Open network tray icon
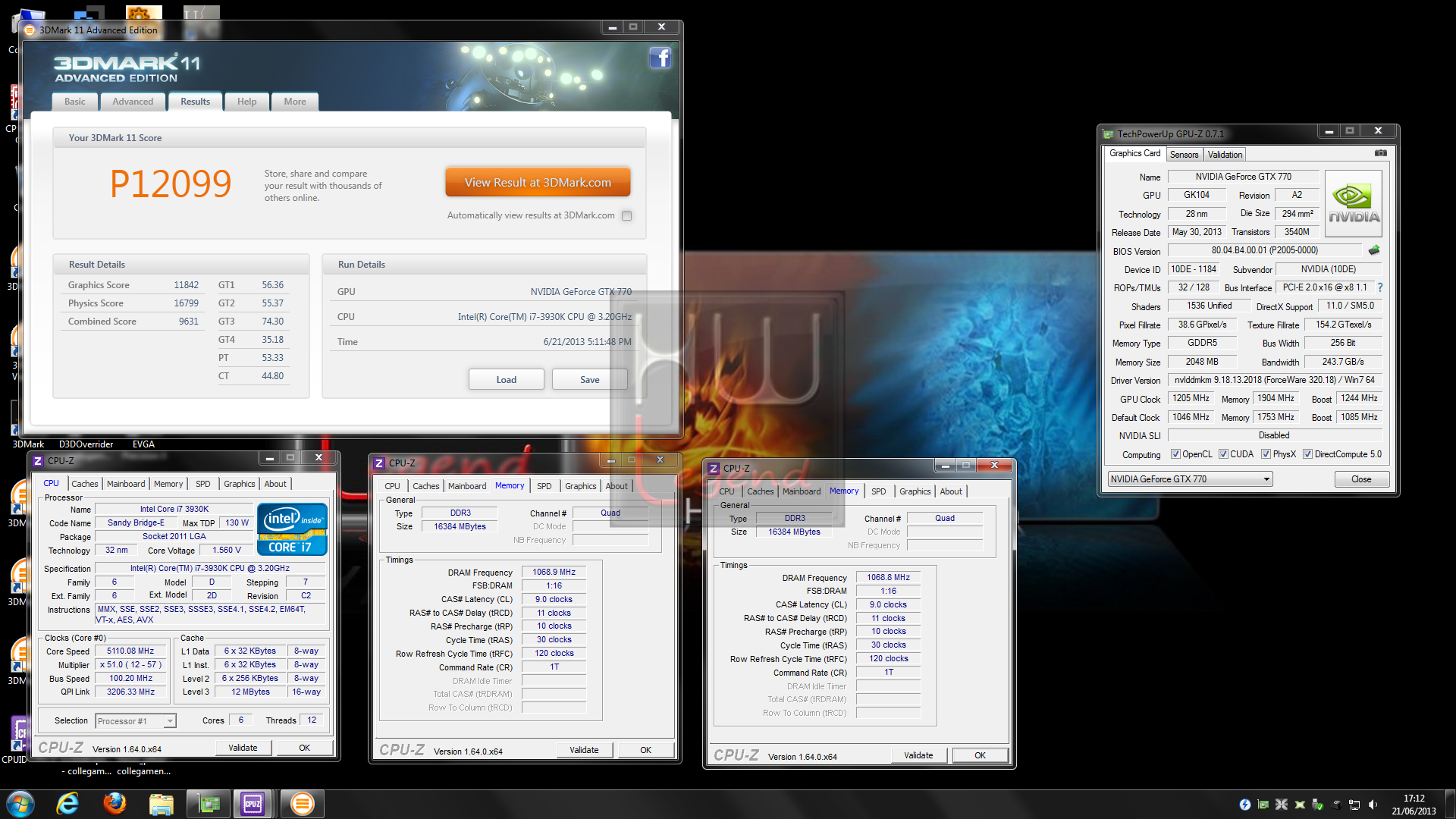The width and height of the screenshot is (1456, 819). click(1354, 805)
